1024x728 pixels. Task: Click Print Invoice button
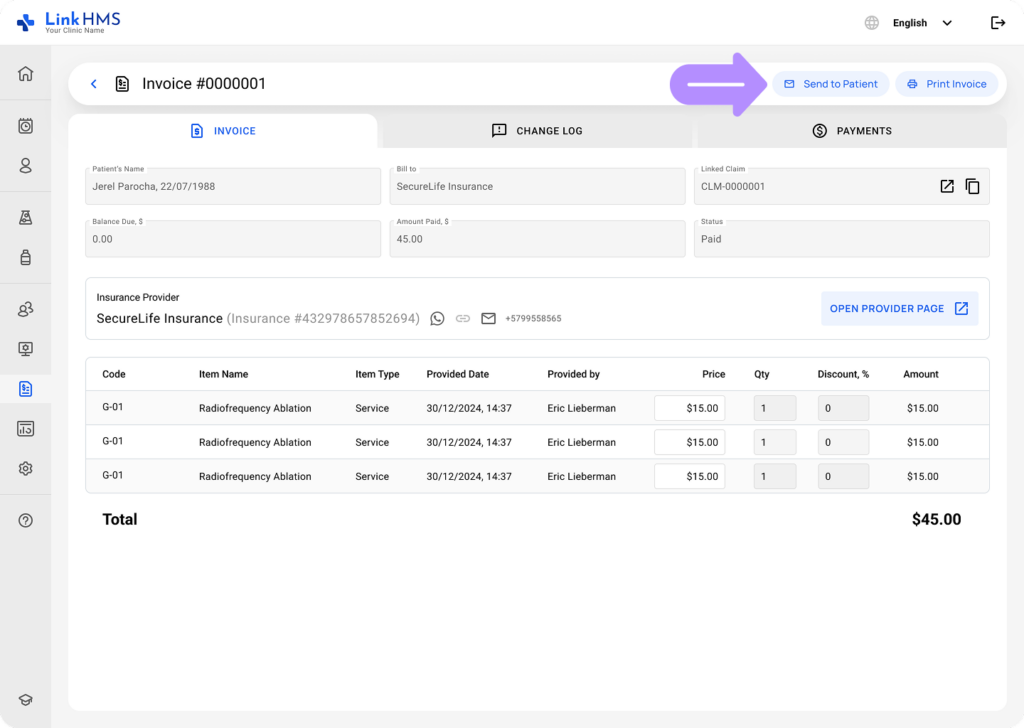(947, 84)
